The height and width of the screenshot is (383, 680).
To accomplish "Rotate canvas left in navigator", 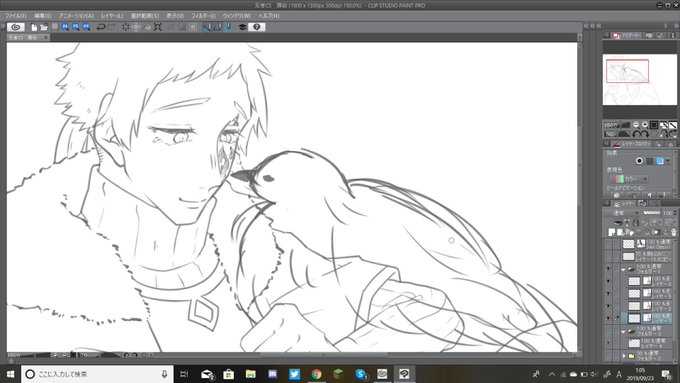I will 637,134.
